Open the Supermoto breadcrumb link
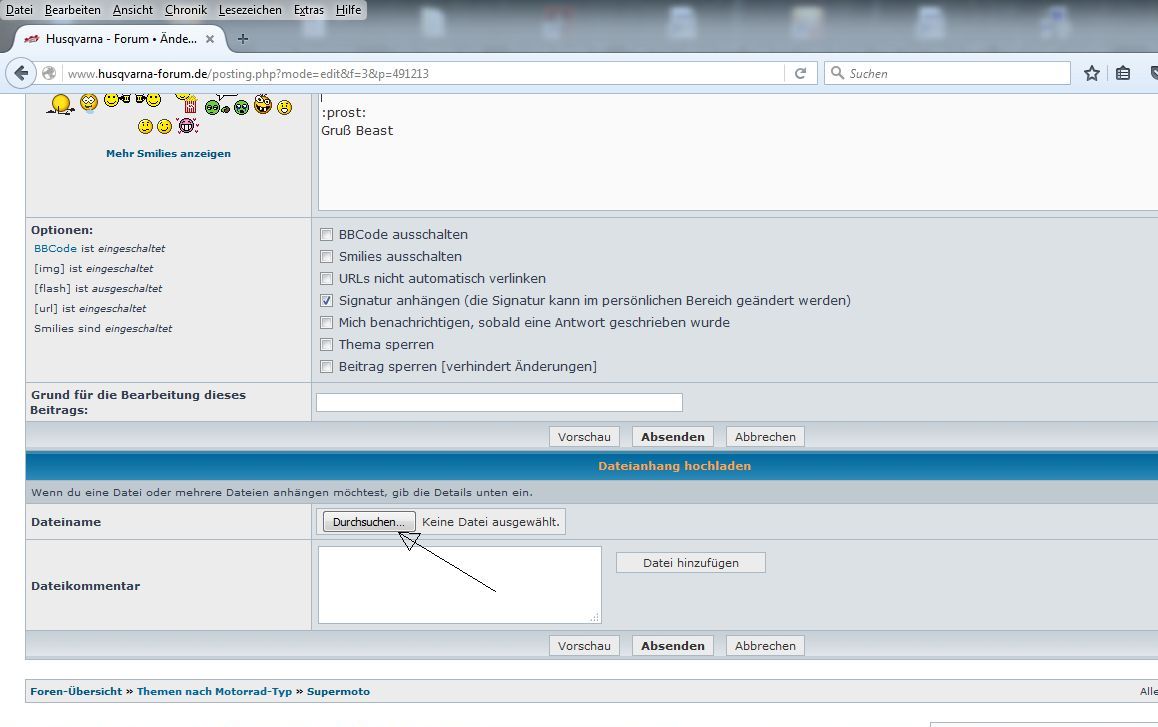 (338, 692)
